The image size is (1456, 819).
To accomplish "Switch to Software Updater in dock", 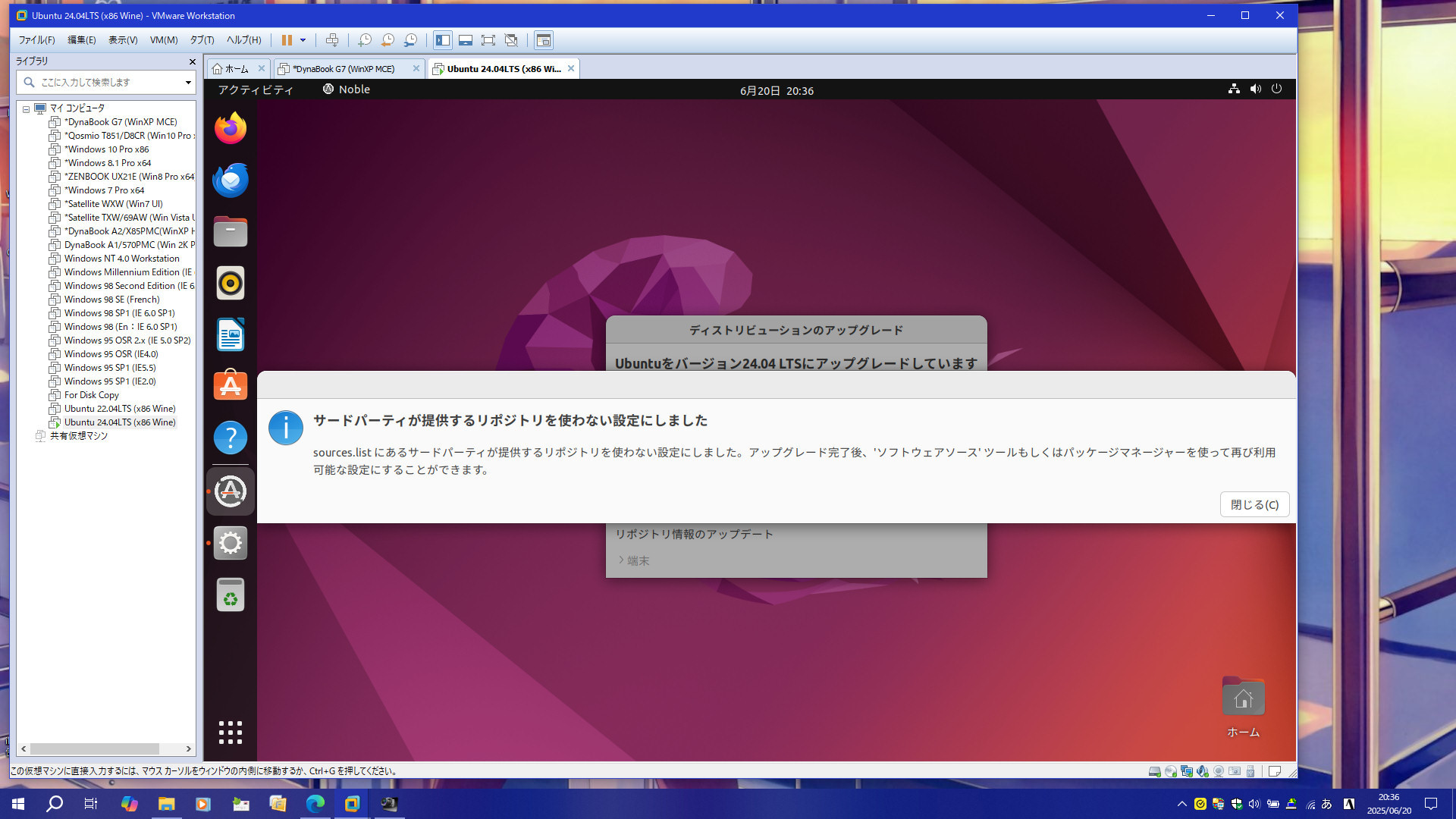I will click(x=231, y=491).
